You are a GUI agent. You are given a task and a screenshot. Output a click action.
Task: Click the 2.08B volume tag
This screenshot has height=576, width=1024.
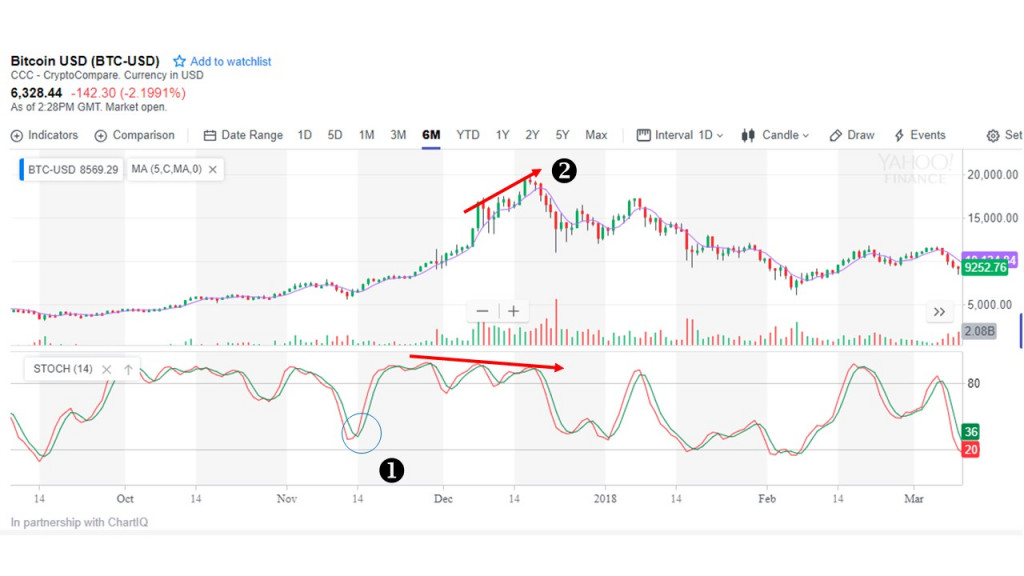979,331
